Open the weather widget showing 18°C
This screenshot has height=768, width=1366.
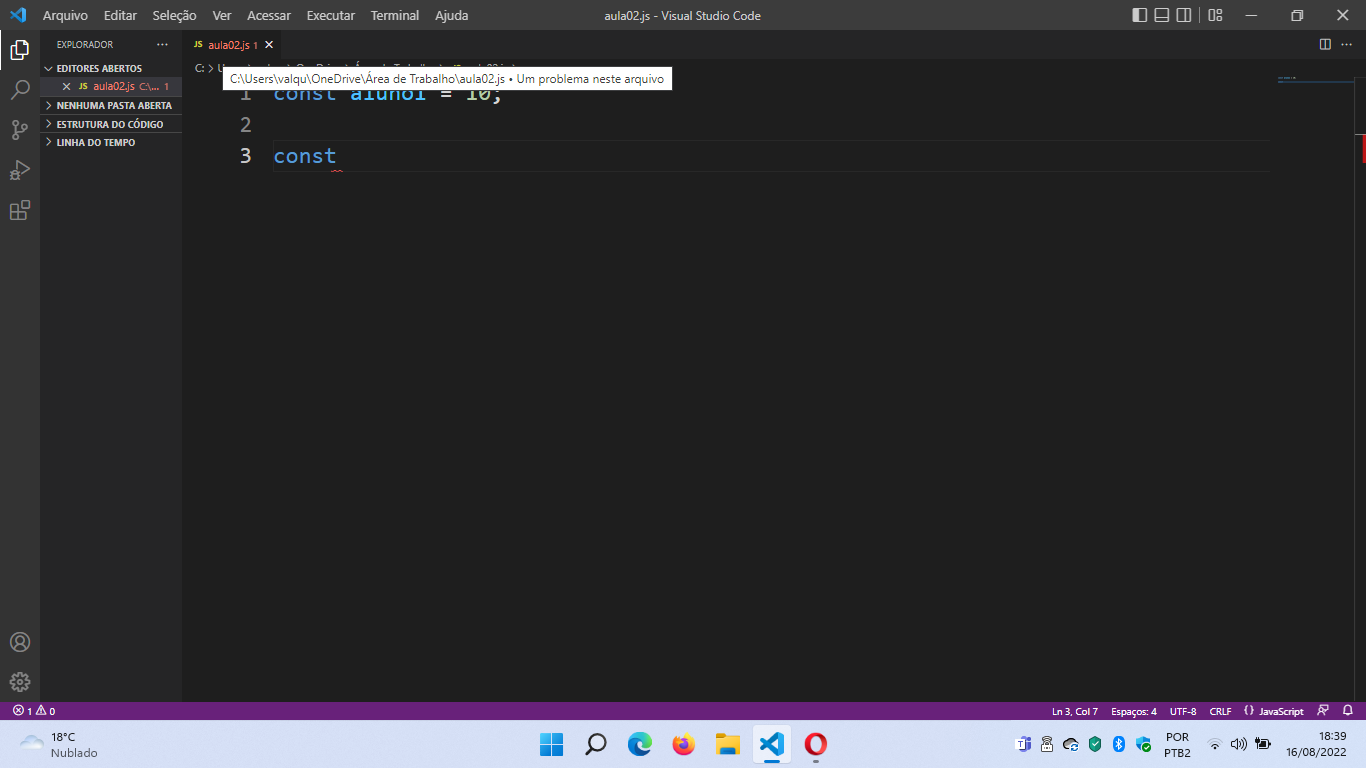click(60, 744)
